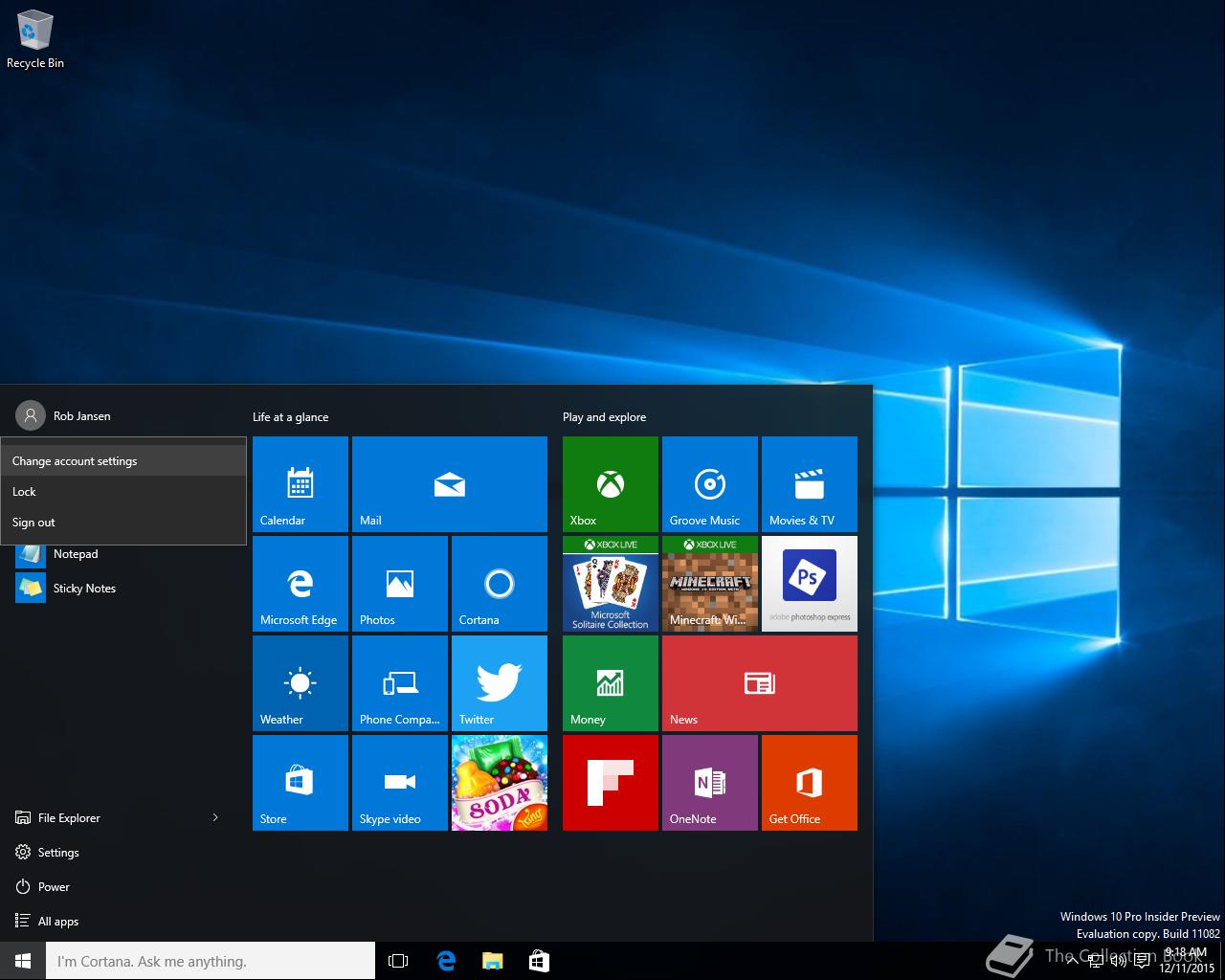This screenshot has width=1225, height=980.
Task: Open the Flipboard tile
Action: (x=611, y=783)
